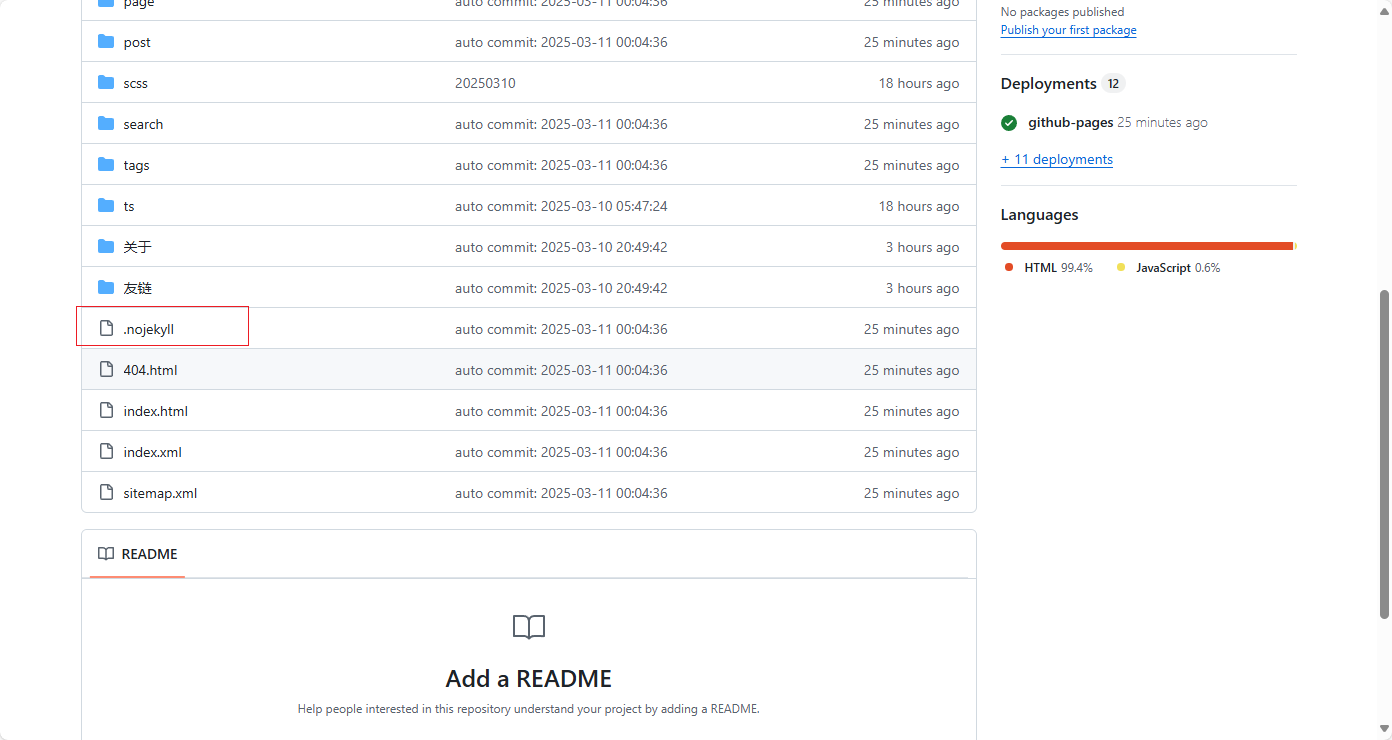Click the file icon beside sitemap.xml

coord(106,493)
